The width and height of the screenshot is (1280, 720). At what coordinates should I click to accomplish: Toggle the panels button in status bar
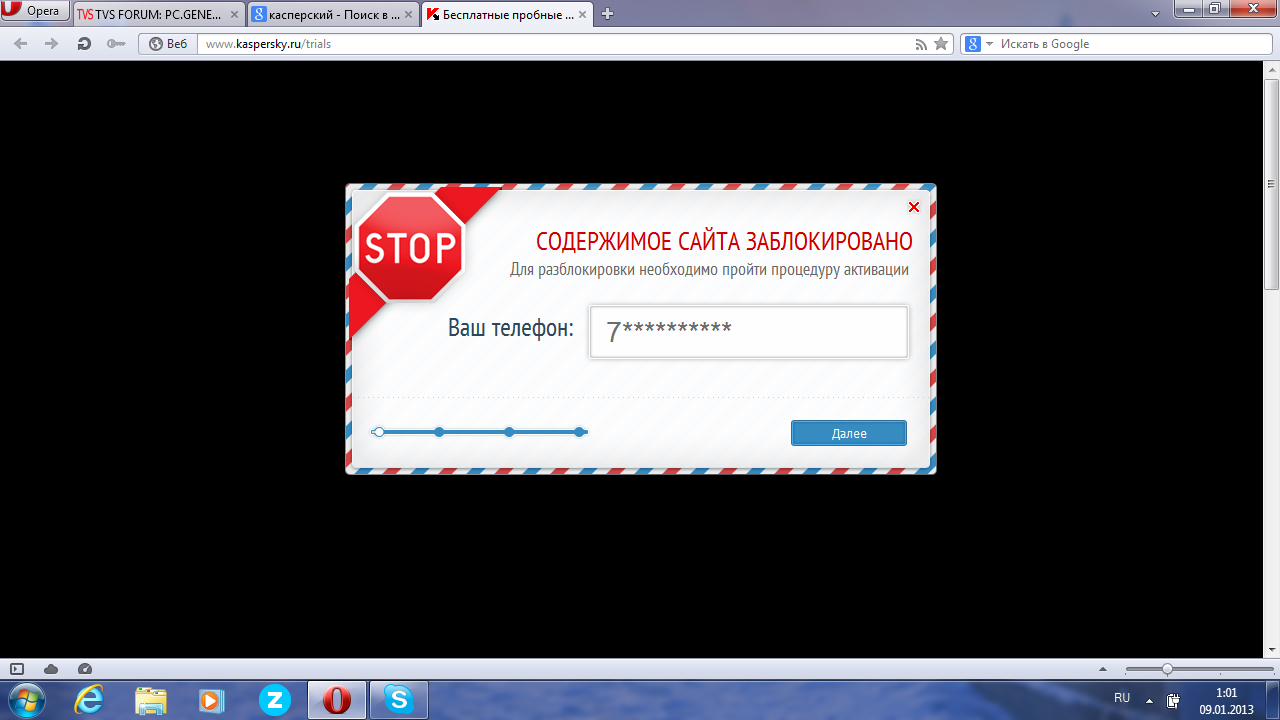[17, 669]
